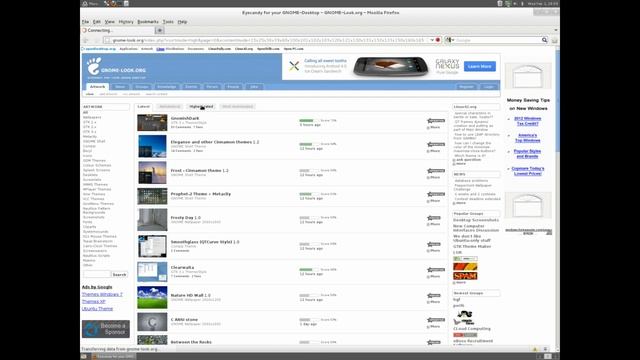
Task: Click the Learn More ad button
Action: (x=480, y=66)
